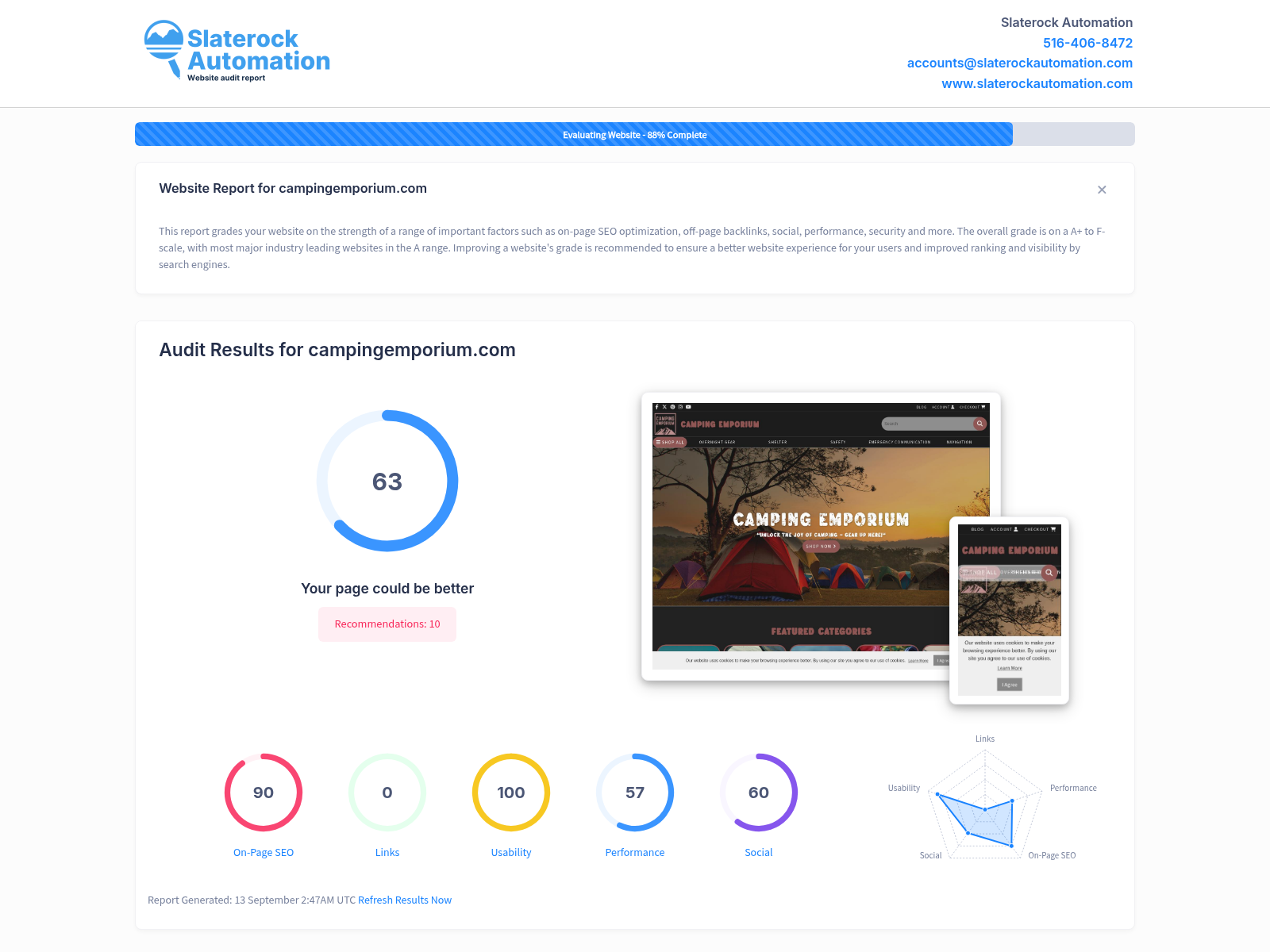Select radar chart Performance axis label
The width and height of the screenshot is (1270, 952).
[x=1073, y=788]
